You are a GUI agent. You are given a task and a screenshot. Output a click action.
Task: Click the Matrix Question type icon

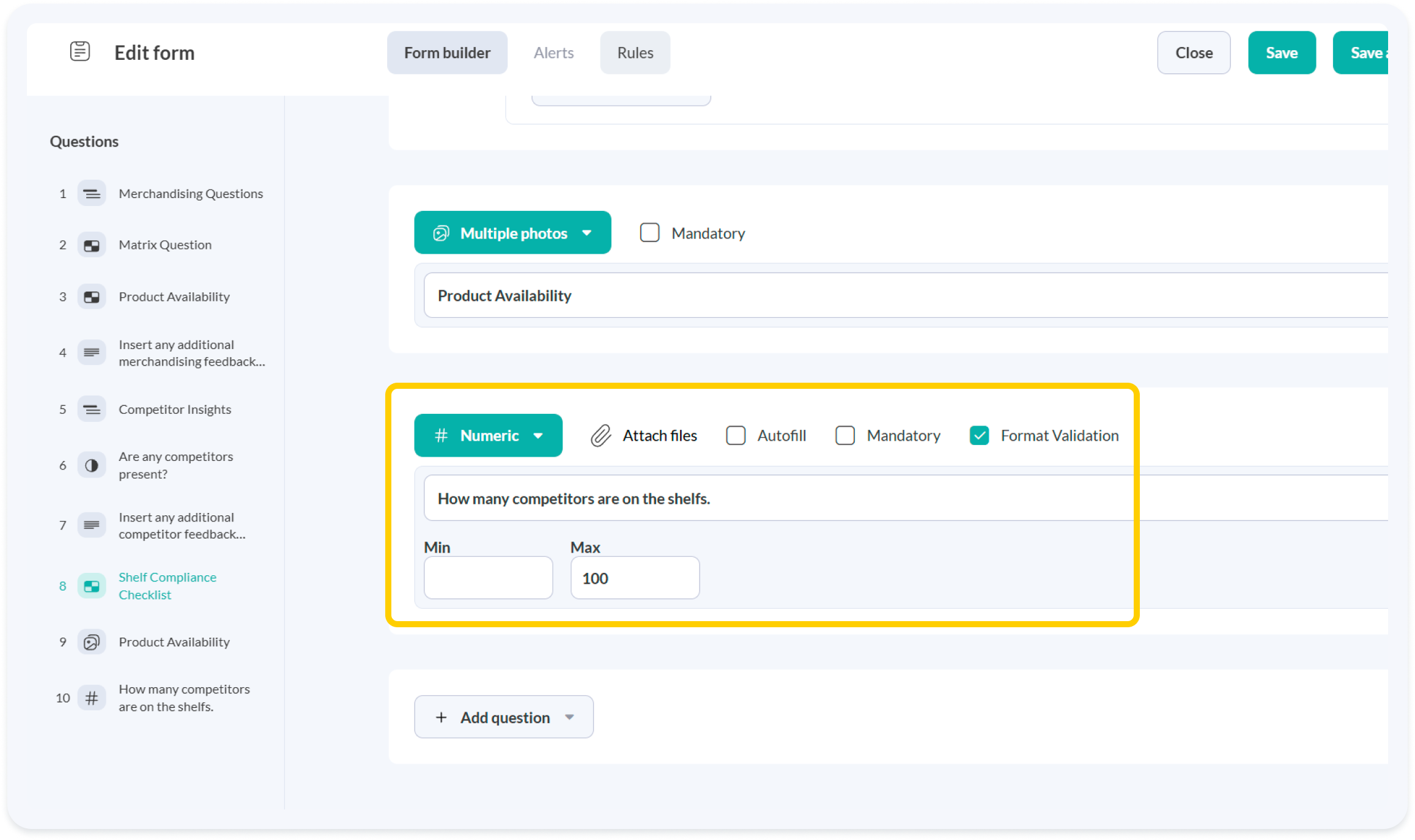[92, 245]
